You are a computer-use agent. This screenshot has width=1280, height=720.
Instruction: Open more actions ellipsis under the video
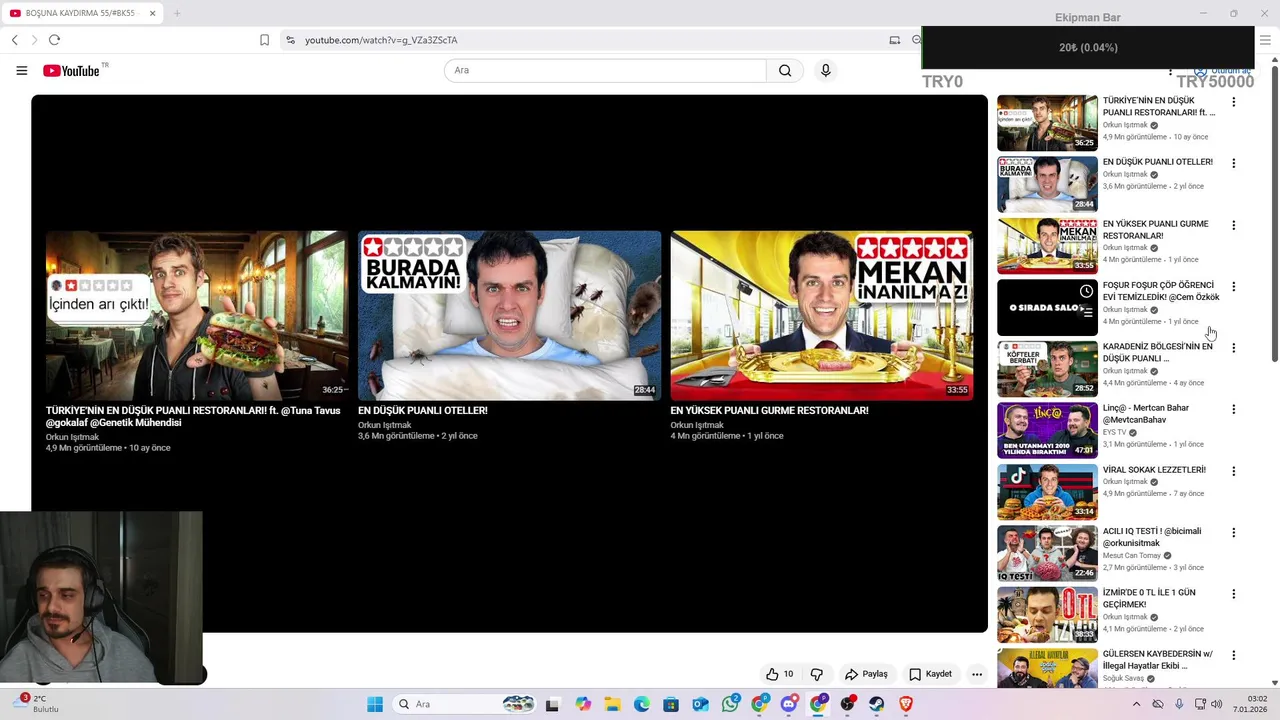pyautogui.click(x=977, y=674)
